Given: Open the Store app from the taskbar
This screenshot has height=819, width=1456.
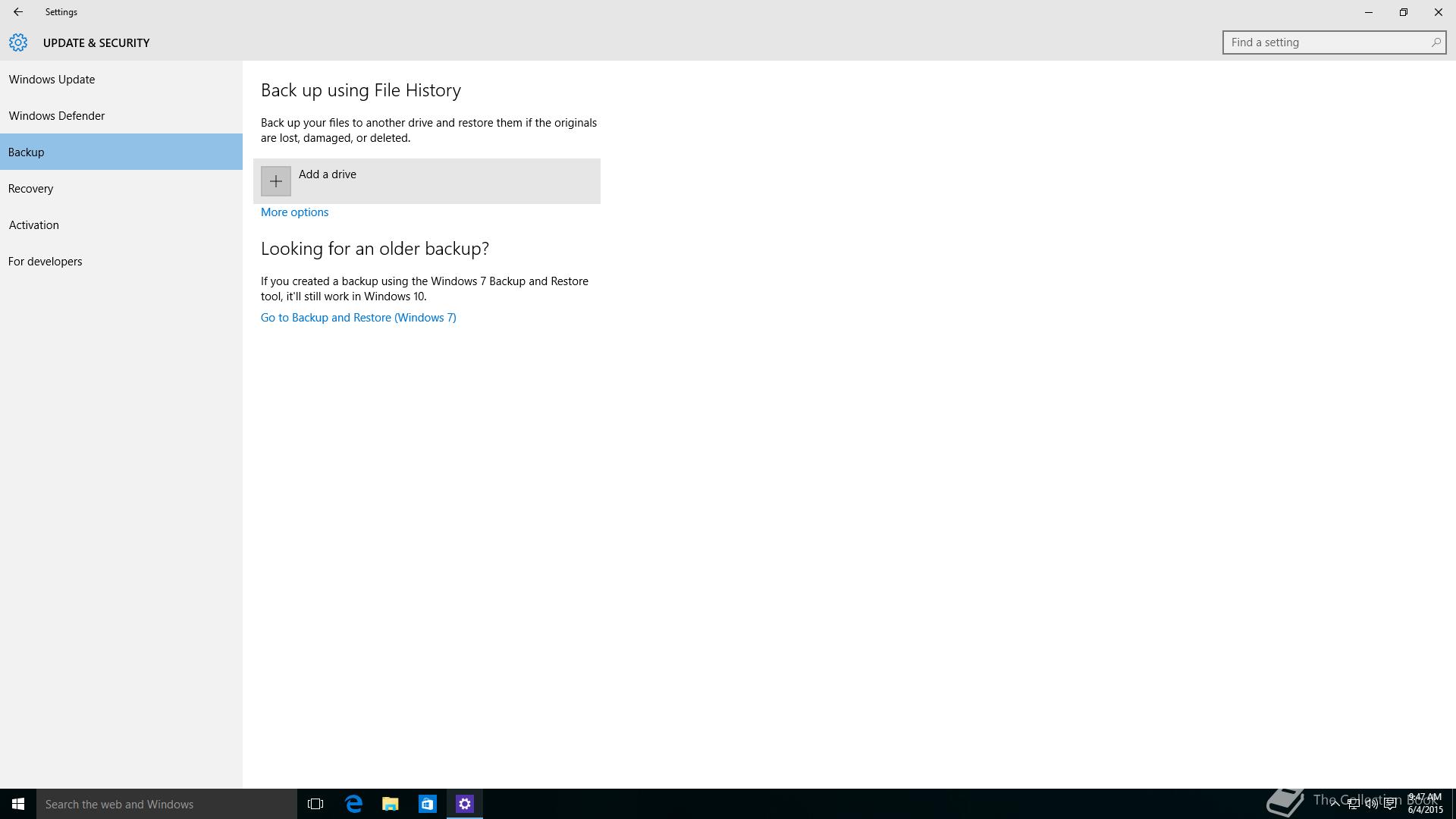Looking at the screenshot, I should coord(428,804).
